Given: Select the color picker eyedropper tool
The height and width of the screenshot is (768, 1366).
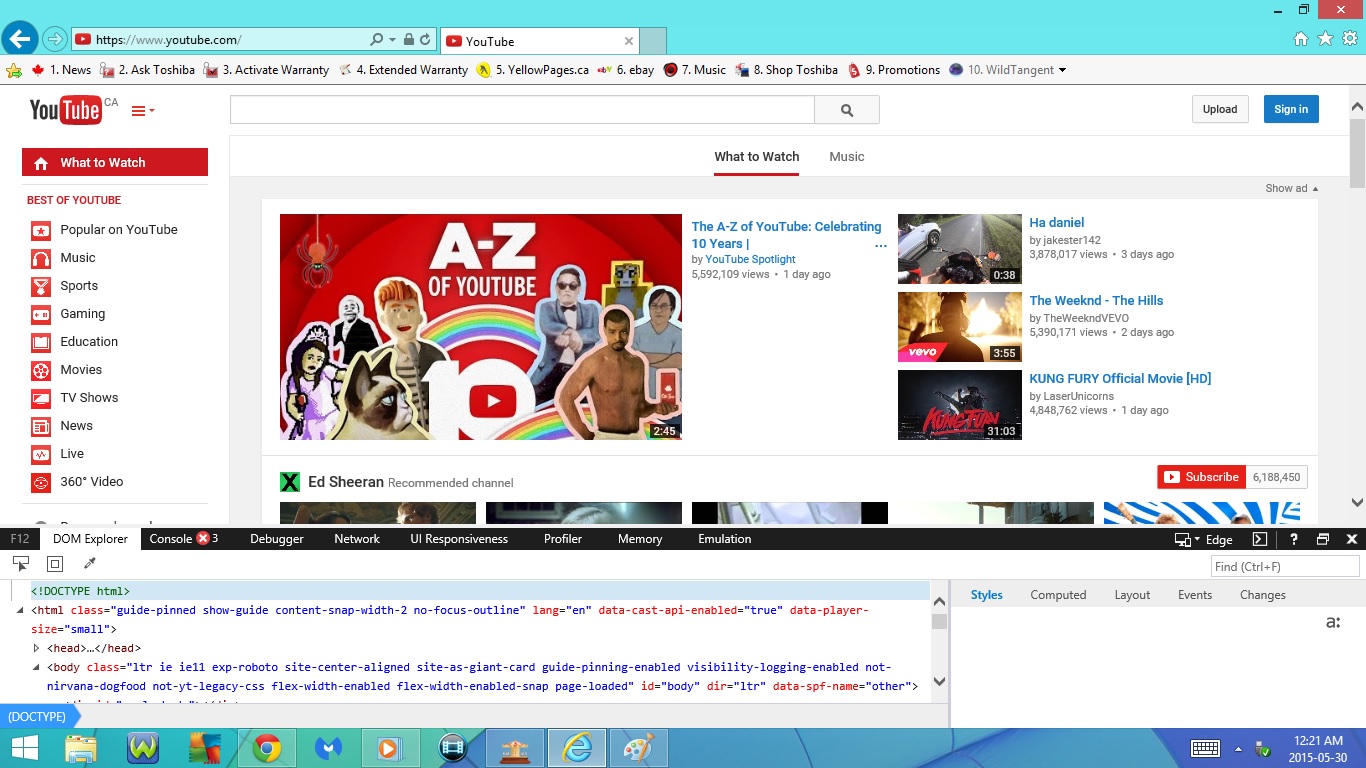Looking at the screenshot, I should (x=89, y=564).
